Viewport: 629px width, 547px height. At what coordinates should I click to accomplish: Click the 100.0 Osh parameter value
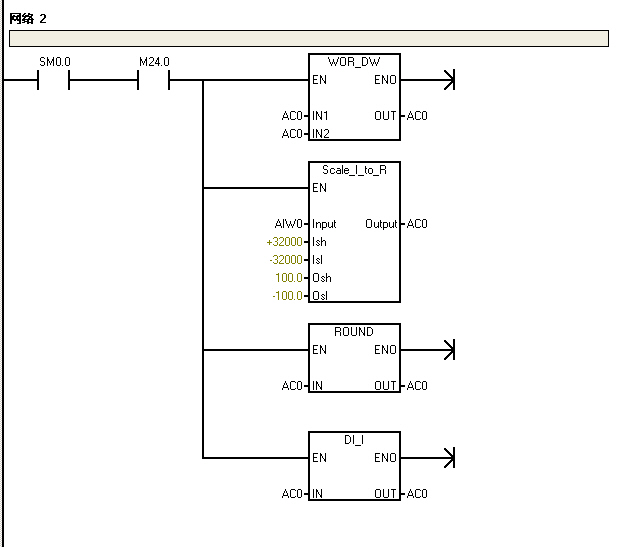(x=289, y=278)
